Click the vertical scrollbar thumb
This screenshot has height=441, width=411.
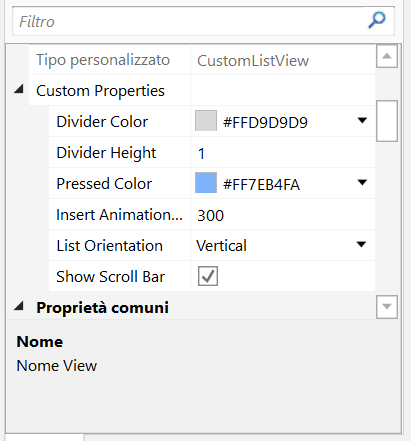[387, 121]
